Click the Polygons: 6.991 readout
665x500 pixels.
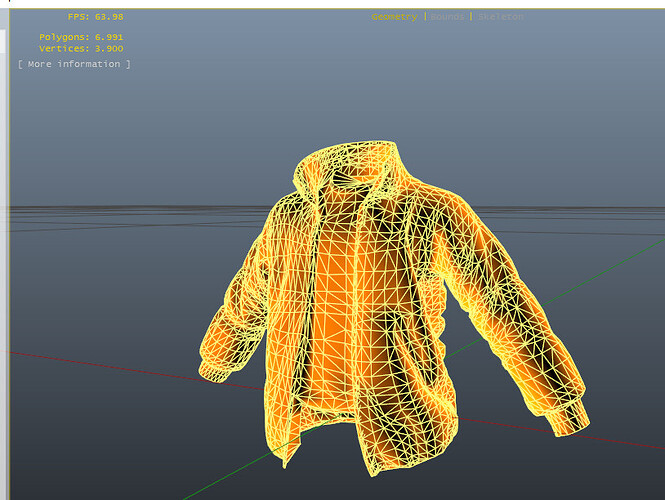tap(81, 37)
